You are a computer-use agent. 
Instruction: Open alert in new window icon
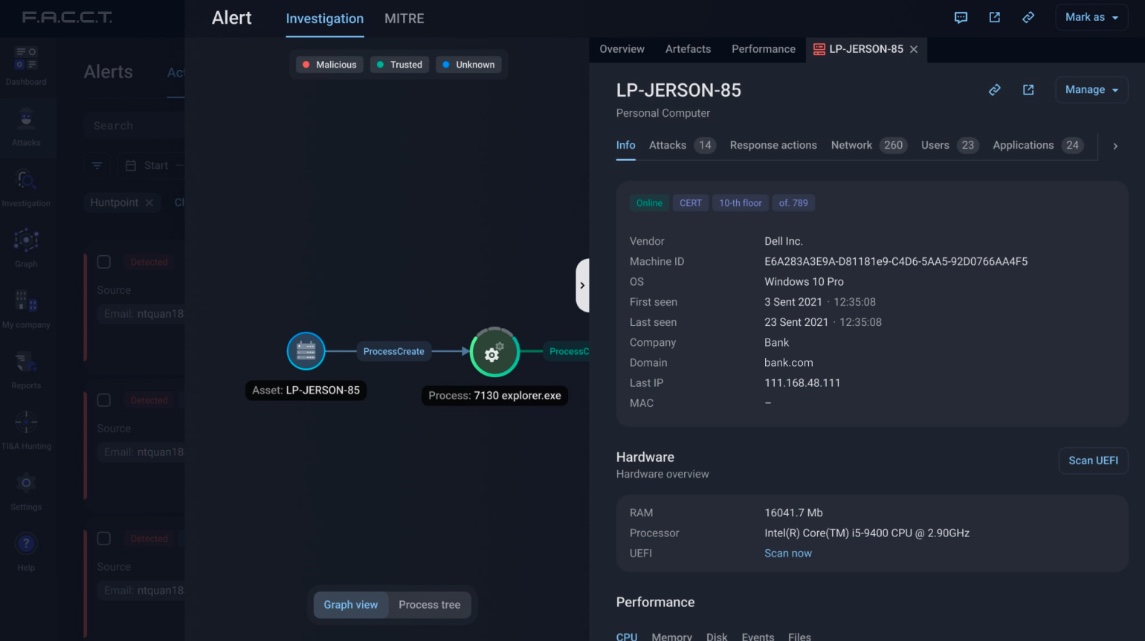coord(994,18)
